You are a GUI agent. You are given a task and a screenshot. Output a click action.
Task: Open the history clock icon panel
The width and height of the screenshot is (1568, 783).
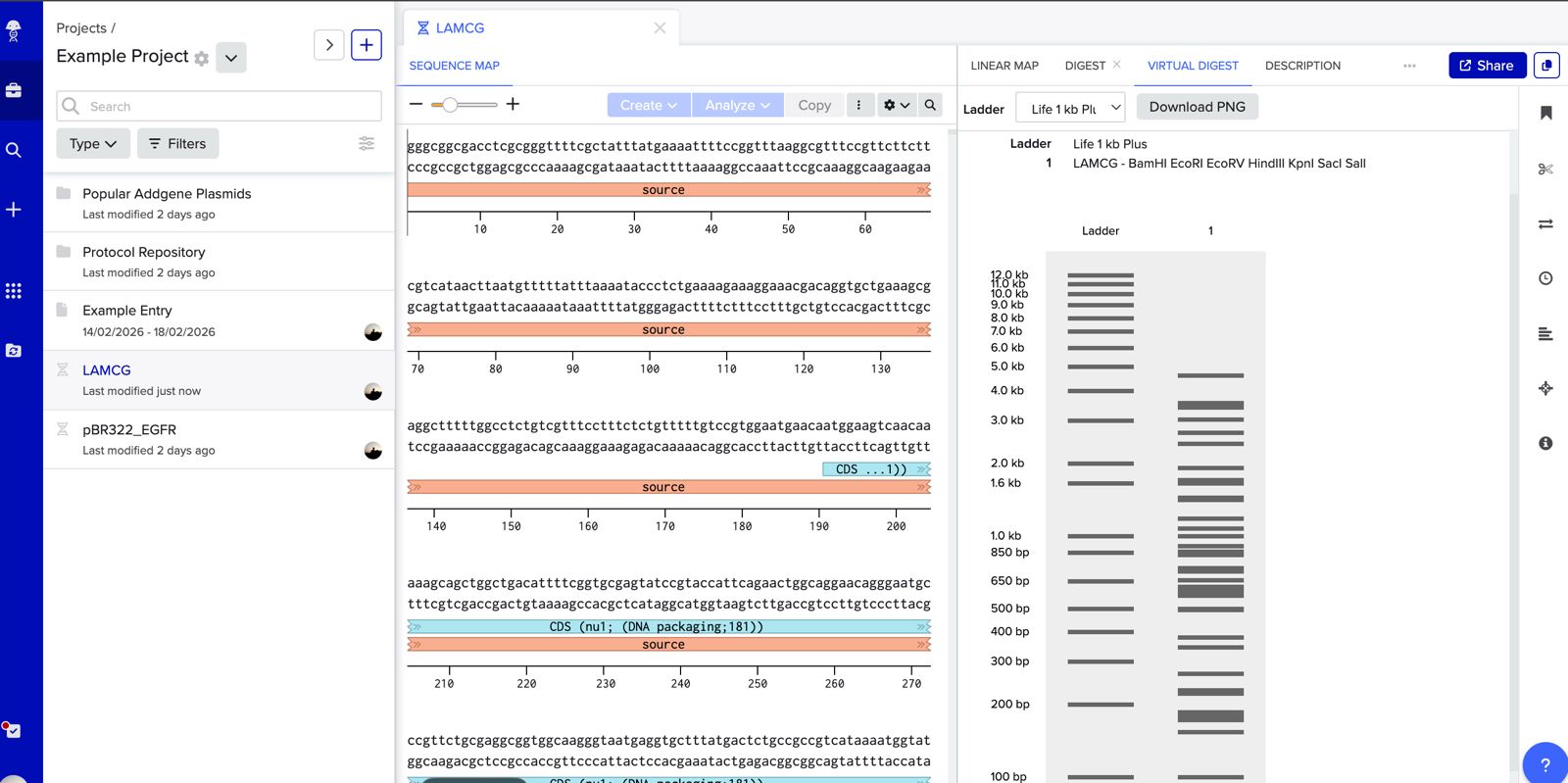pos(1545,278)
